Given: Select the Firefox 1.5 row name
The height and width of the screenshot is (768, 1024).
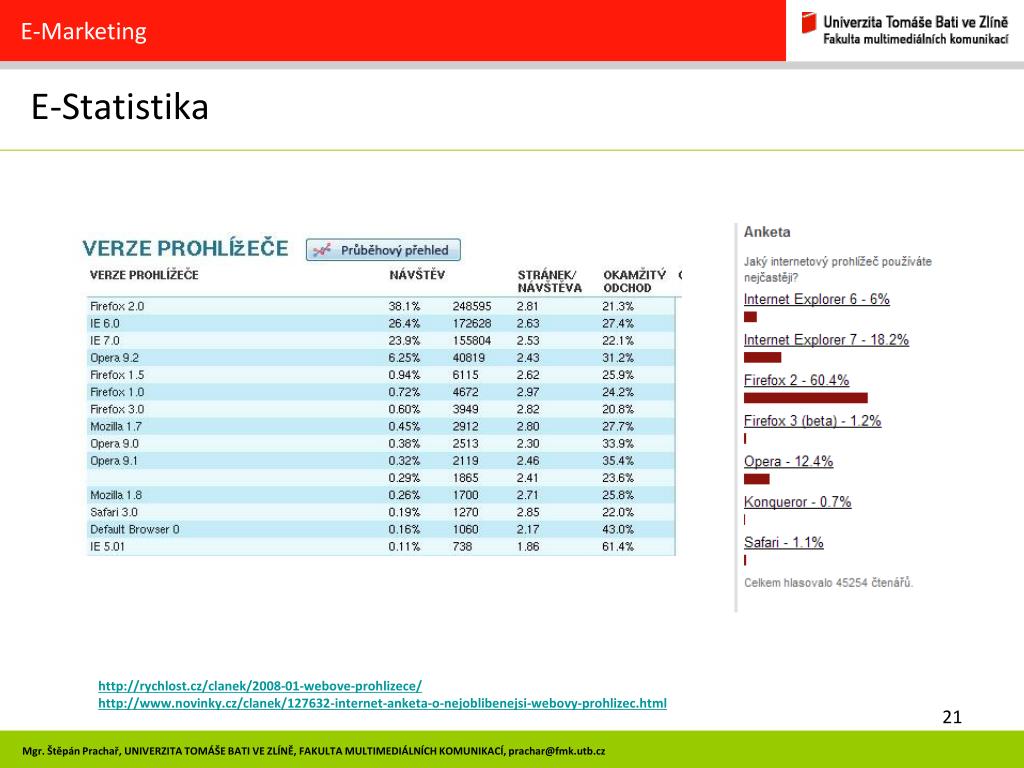Looking at the screenshot, I should pos(117,375).
